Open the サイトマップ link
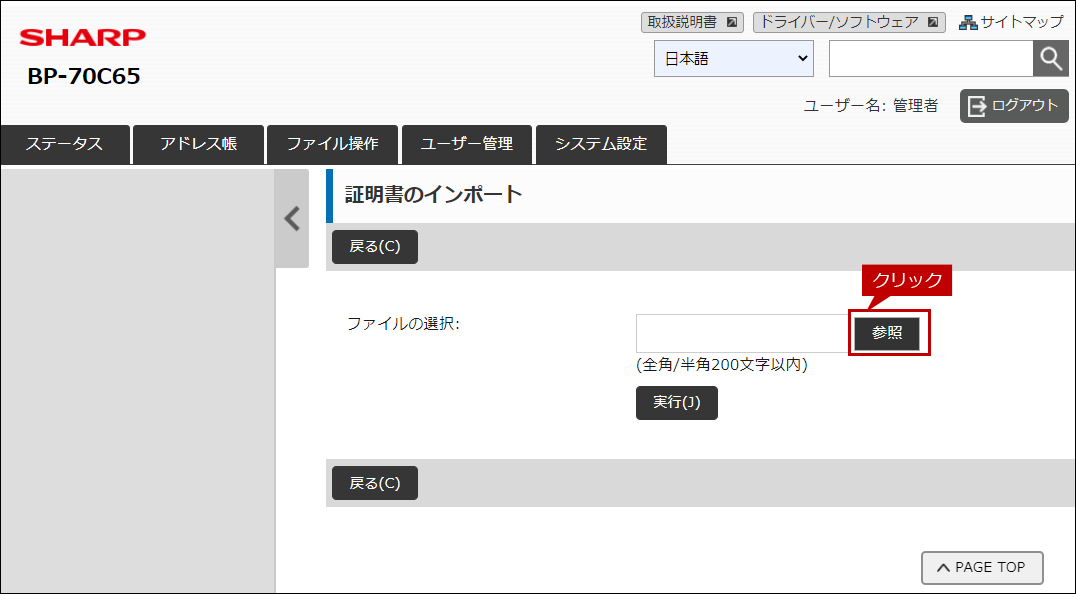1076x594 pixels. 1011,22
